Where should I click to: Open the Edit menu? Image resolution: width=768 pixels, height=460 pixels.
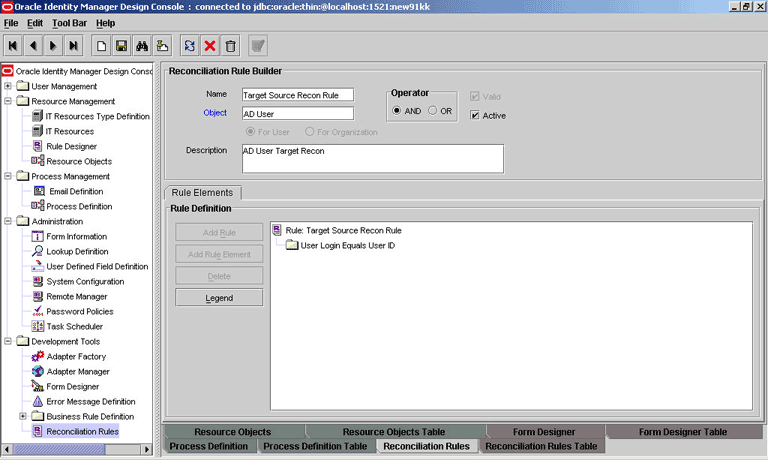(35, 23)
